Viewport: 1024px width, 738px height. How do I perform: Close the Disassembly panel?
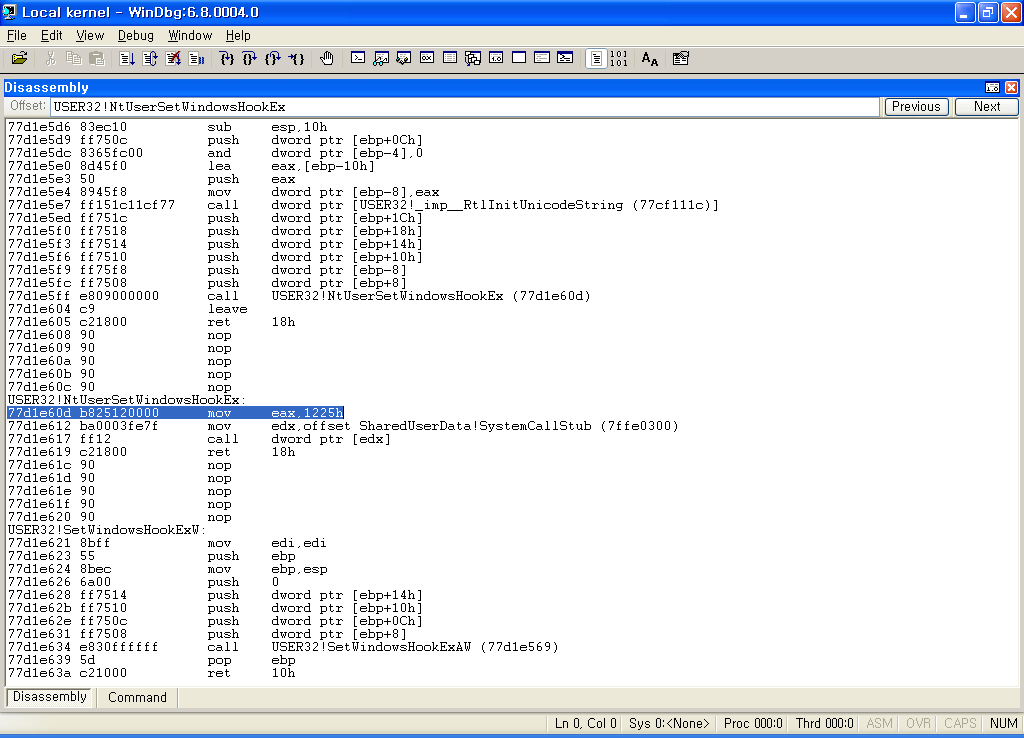click(x=1011, y=88)
